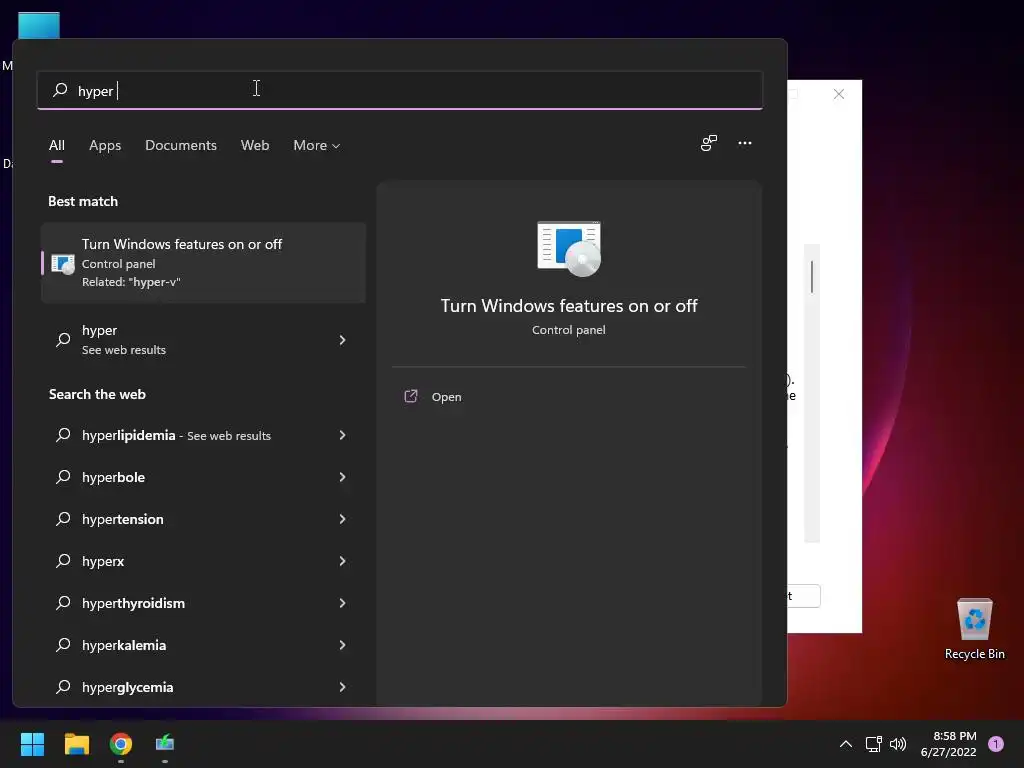Click the search icon beside hypertension
1024x768 pixels.
click(x=63, y=519)
